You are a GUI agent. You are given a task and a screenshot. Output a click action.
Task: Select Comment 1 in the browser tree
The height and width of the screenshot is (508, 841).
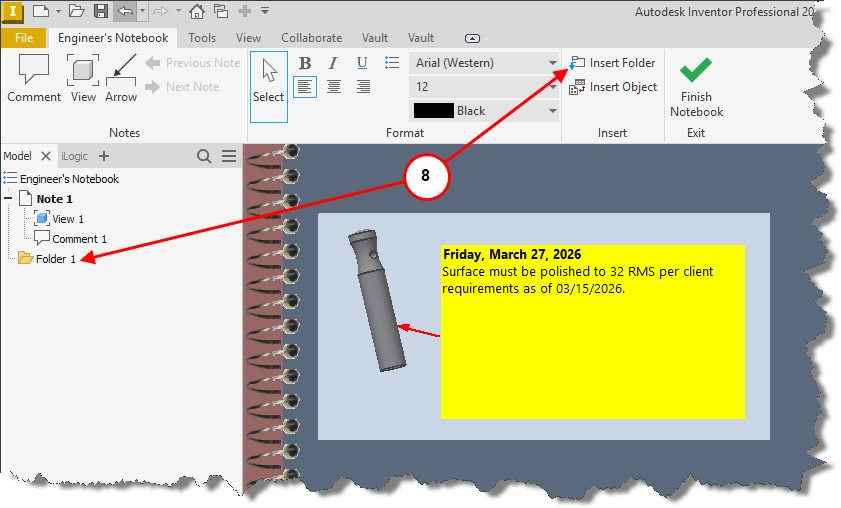tap(79, 239)
